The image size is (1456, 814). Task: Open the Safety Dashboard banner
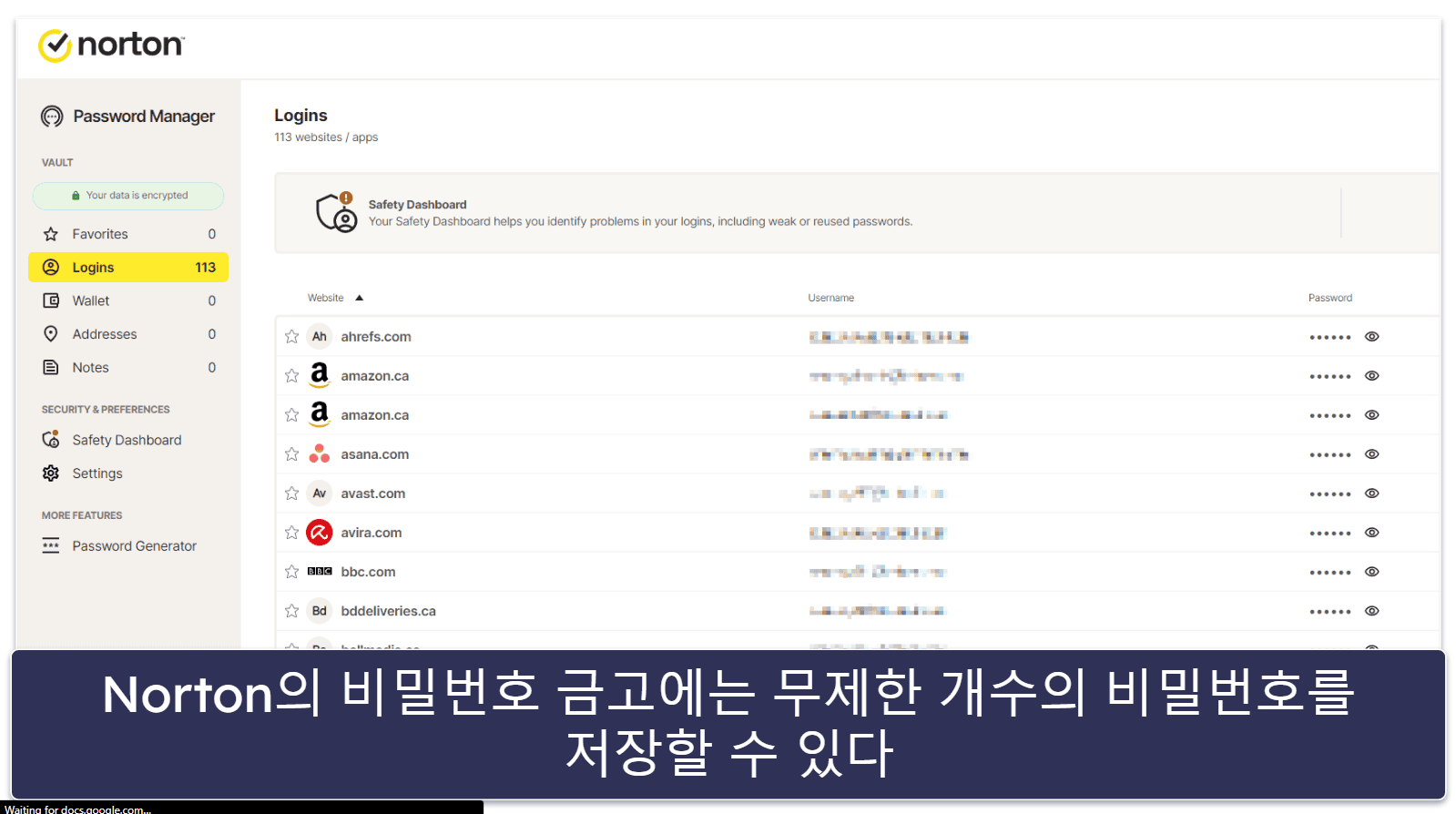[x=857, y=213]
